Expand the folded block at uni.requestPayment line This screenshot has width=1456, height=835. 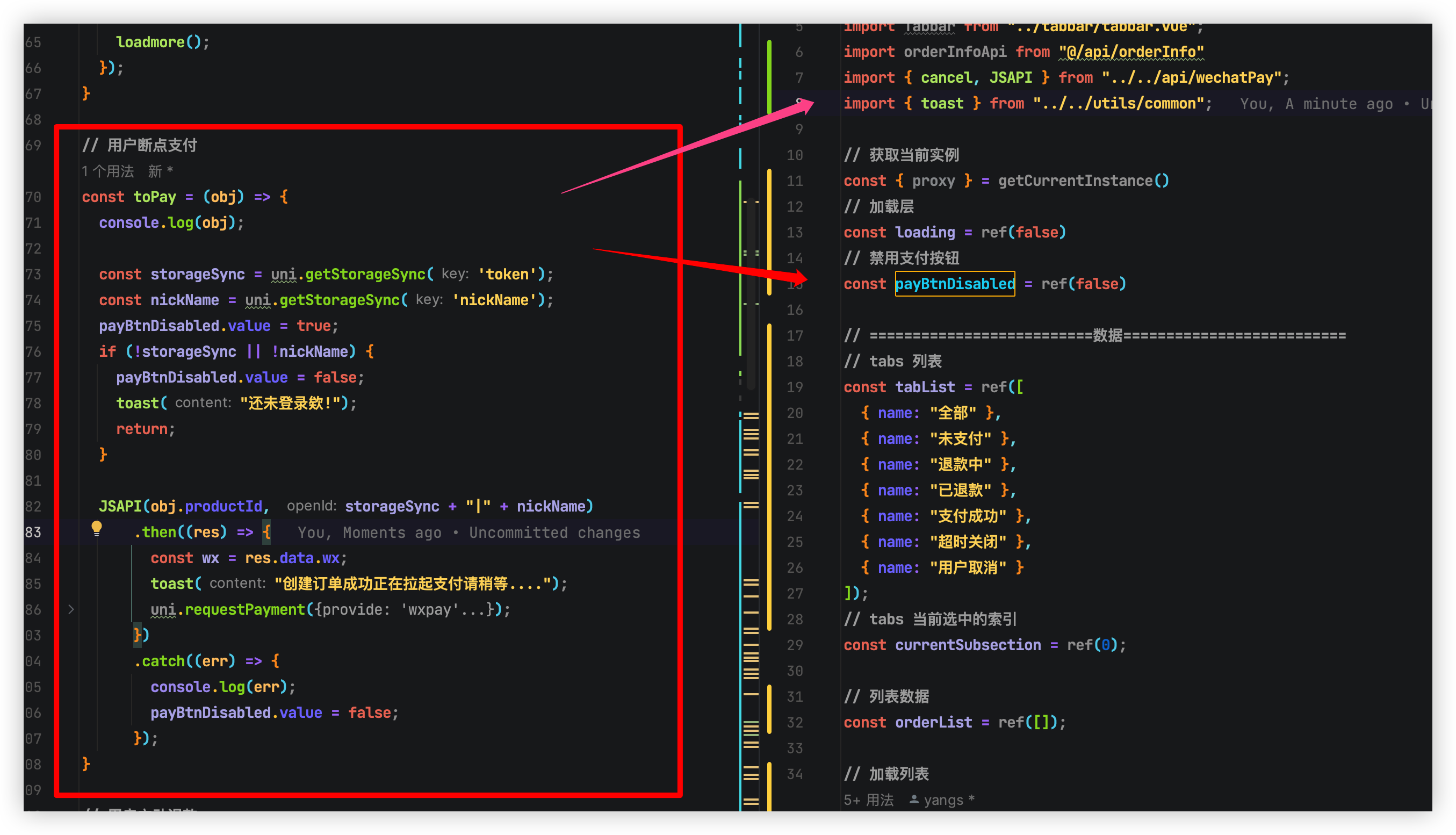click(x=71, y=610)
